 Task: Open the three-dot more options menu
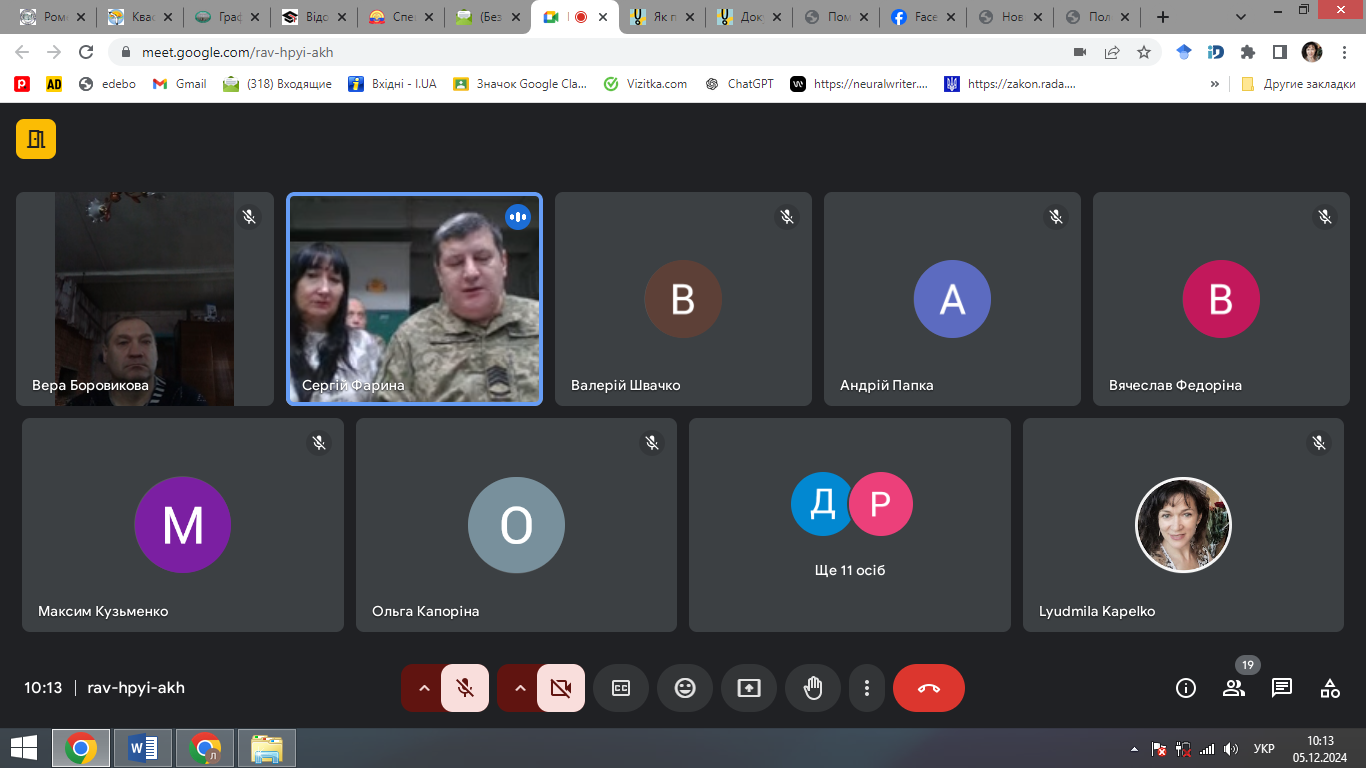[x=867, y=688]
